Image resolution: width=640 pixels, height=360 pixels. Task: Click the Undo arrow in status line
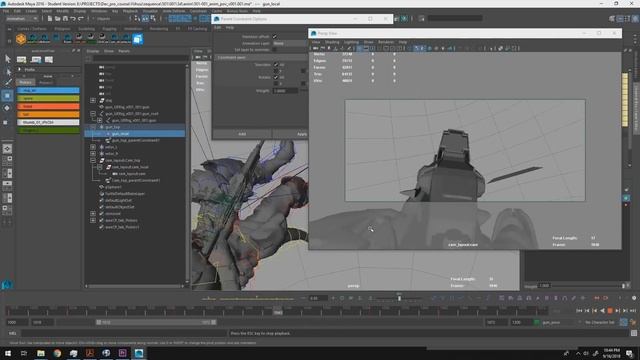click(73, 18)
